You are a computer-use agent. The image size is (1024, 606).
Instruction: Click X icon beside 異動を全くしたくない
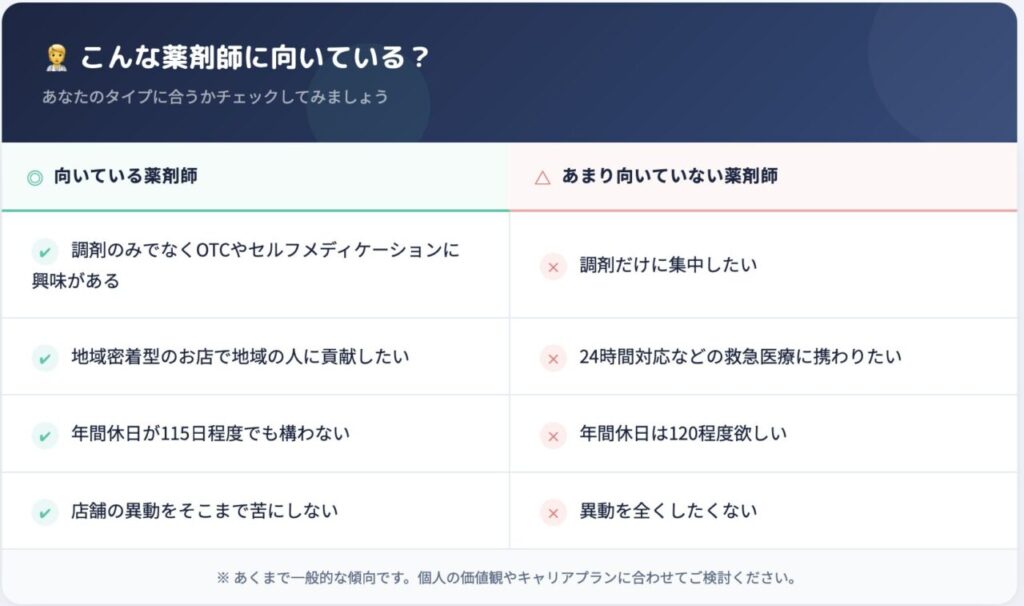553,512
